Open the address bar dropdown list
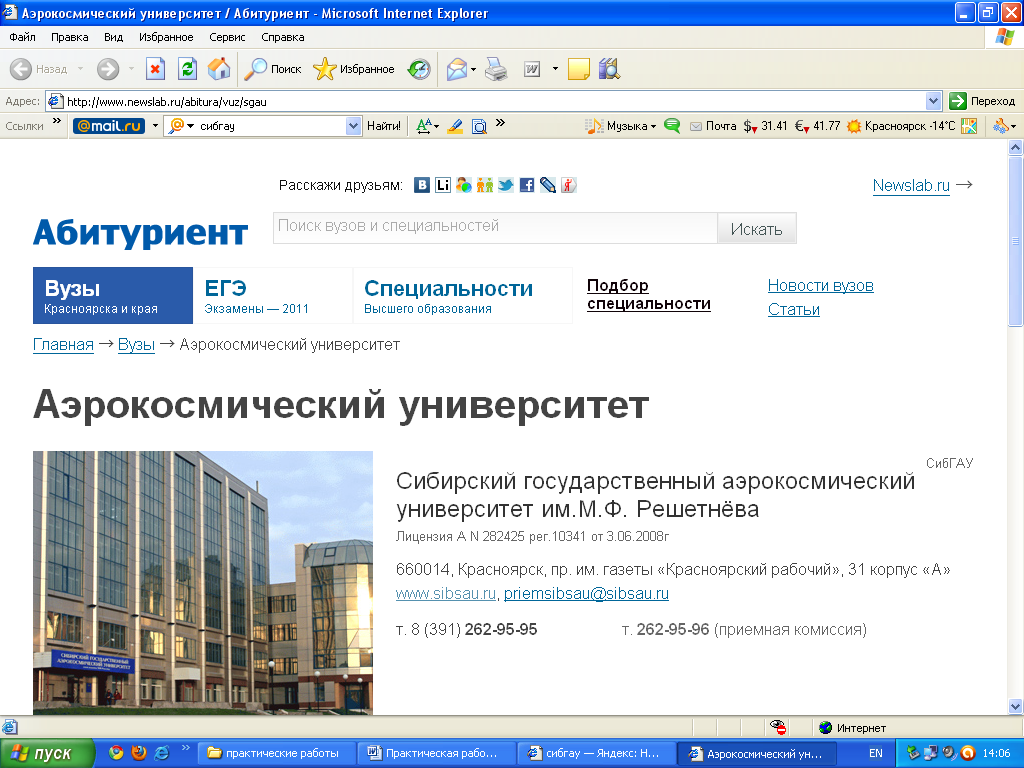Viewport: 1024px width, 768px height. pos(933,101)
